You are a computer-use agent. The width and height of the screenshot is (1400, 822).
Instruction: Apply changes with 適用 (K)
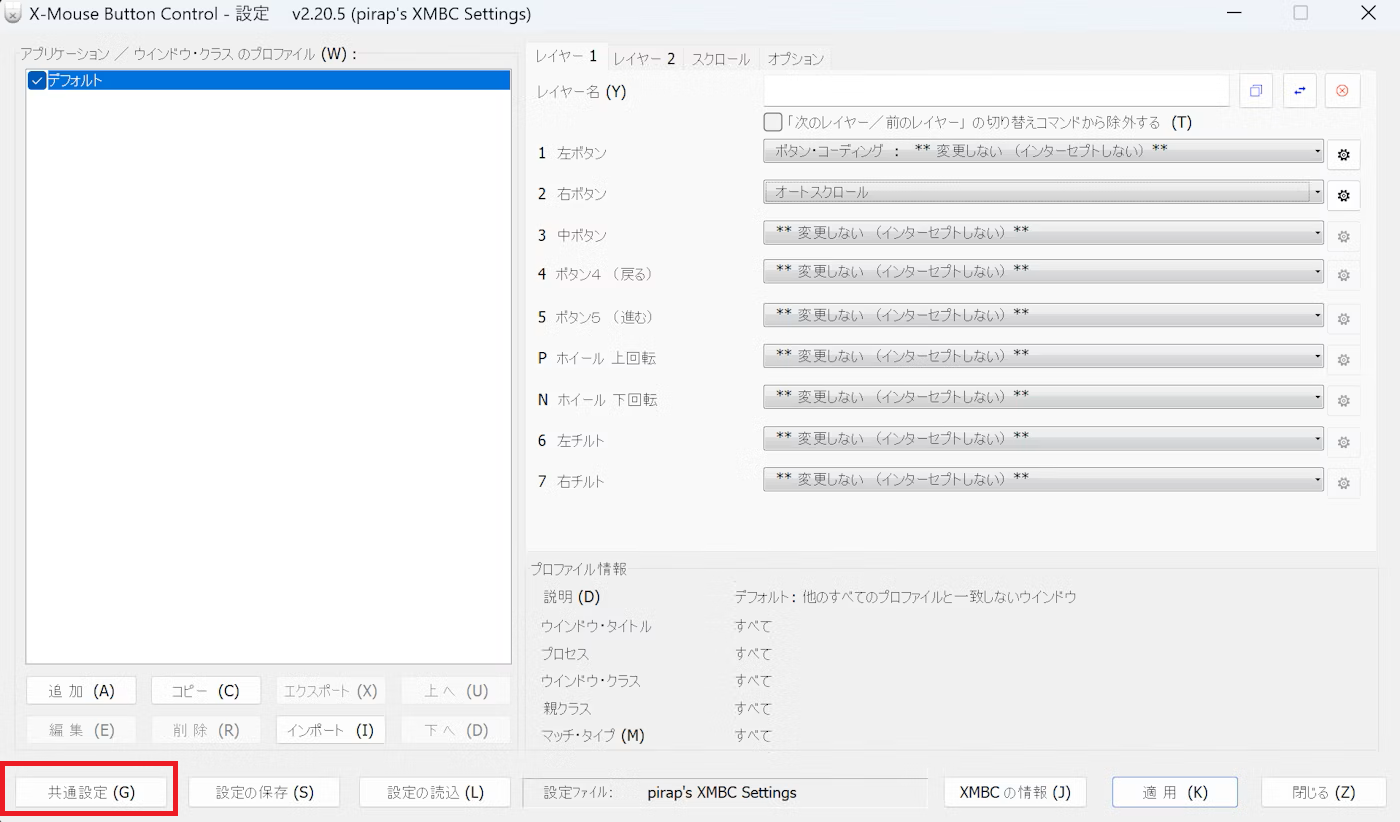pos(1175,792)
